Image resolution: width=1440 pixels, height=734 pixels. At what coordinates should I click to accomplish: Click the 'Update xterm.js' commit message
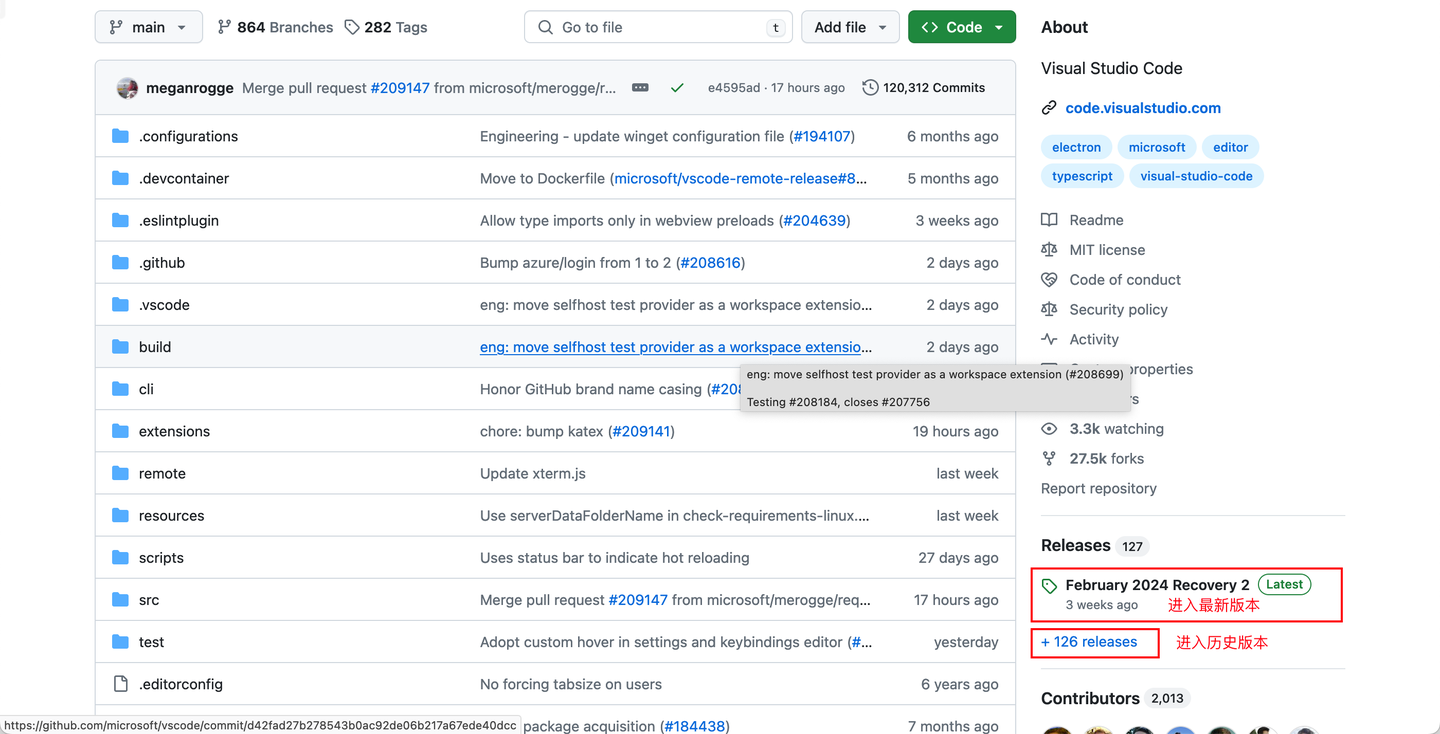coord(533,473)
